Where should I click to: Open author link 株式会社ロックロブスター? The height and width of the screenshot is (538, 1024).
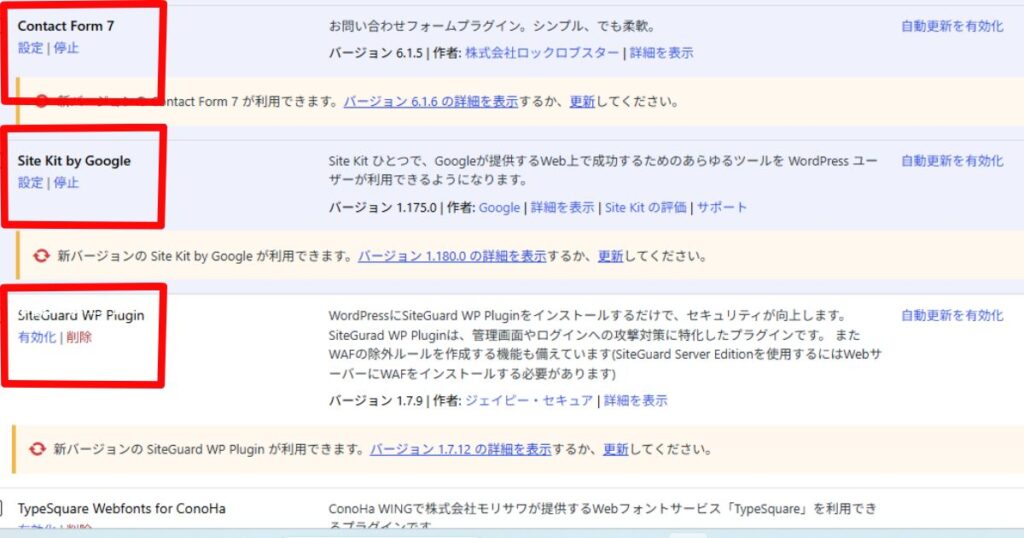click(x=541, y=53)
